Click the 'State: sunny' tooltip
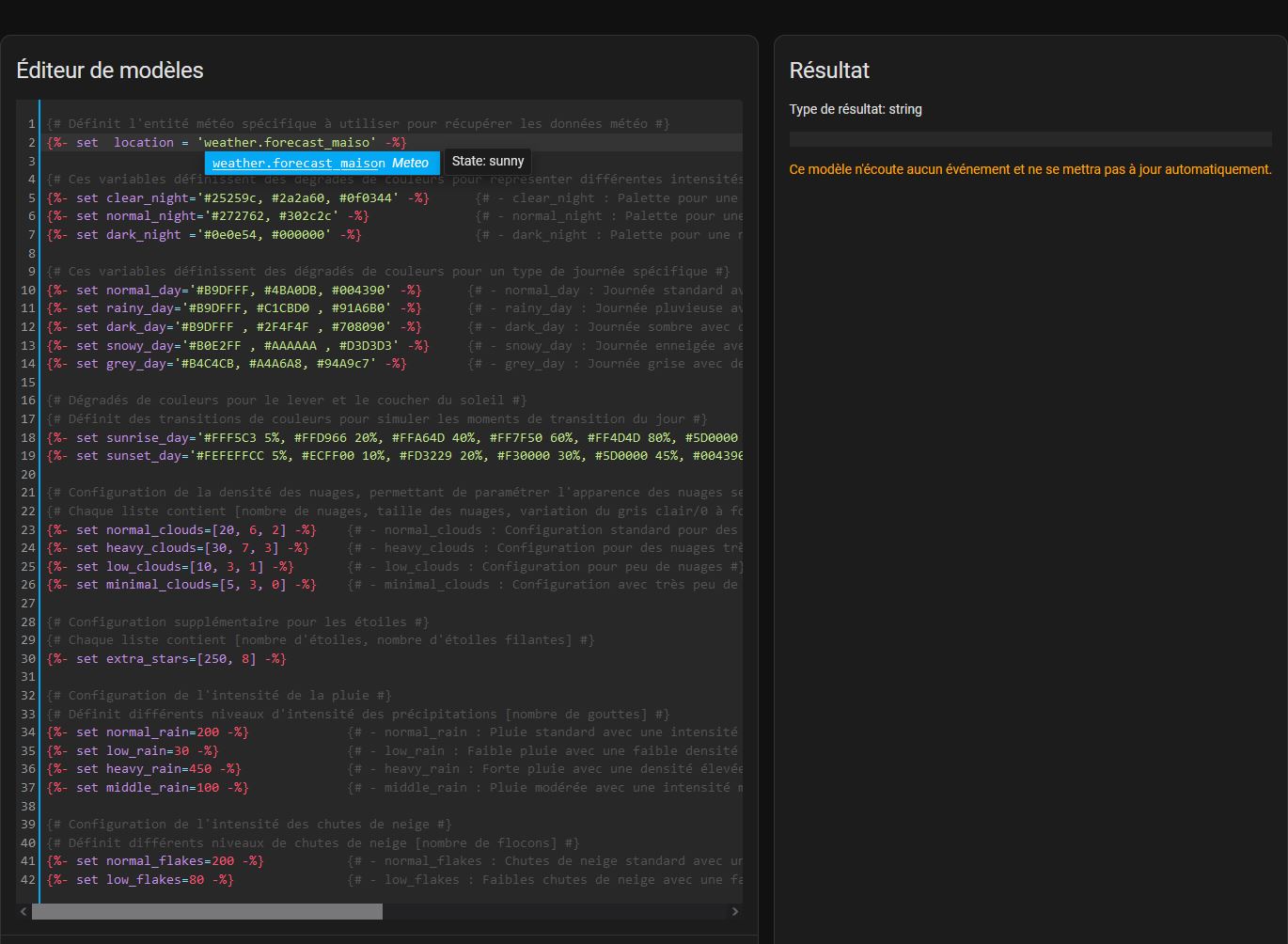Image resolution: width=1288 pixels, height=944 pixels. (x=488, y=162)
